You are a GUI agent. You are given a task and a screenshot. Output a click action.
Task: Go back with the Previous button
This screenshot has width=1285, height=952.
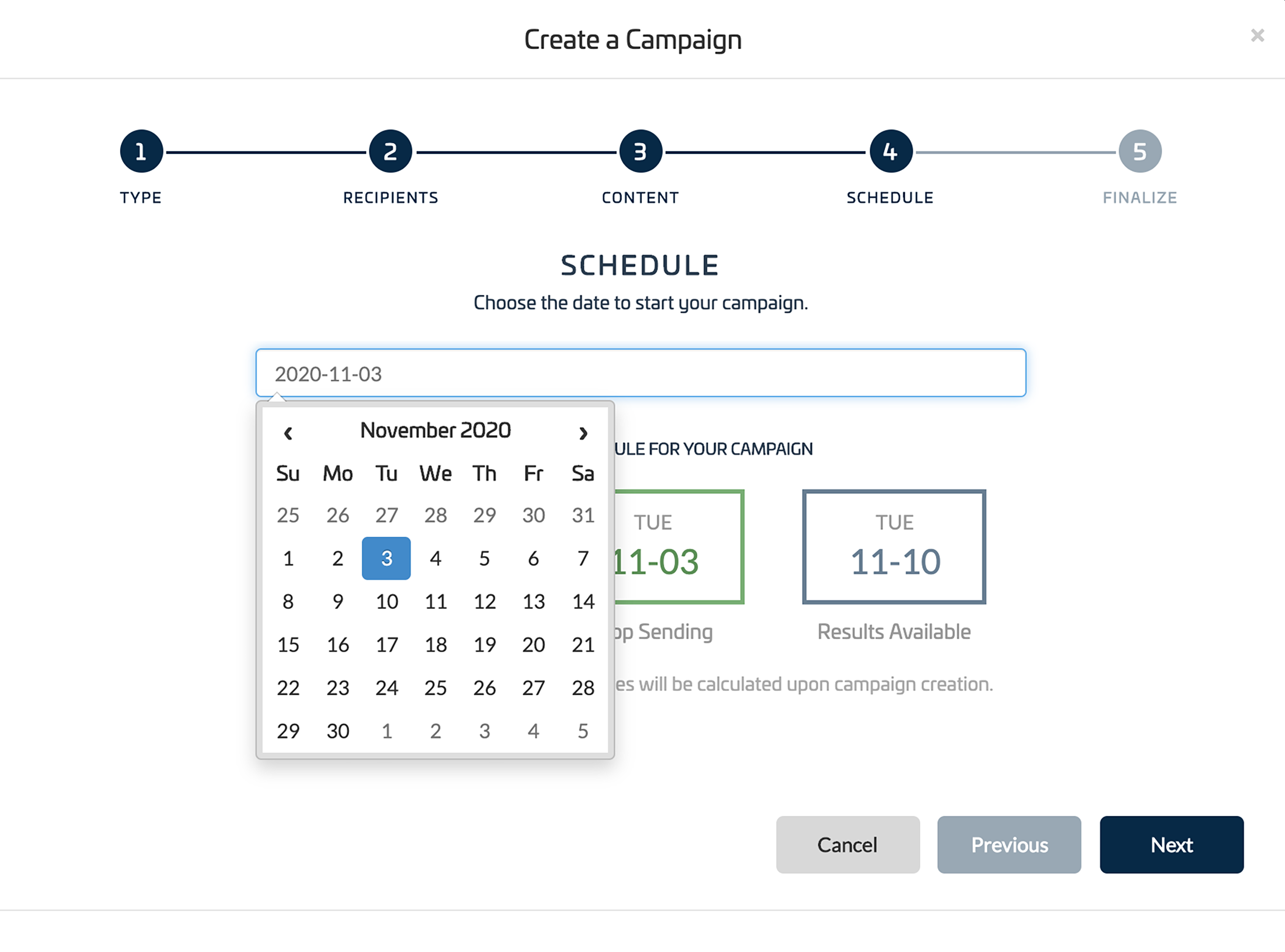1009,844
